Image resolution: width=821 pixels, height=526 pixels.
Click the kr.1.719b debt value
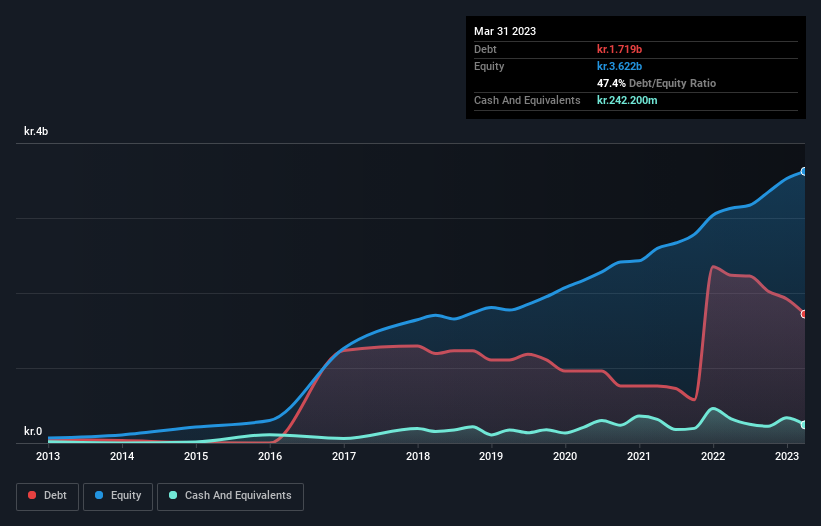pos(619,49)
